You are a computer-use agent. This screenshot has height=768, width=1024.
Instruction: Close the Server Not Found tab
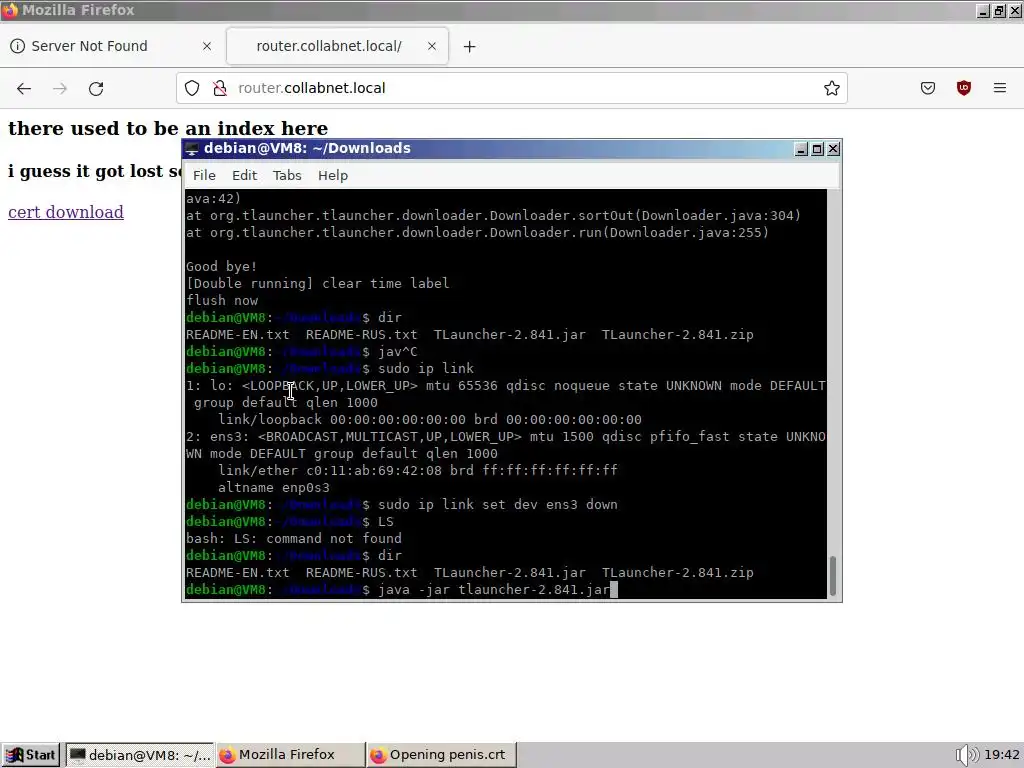(x=207, y=46)
